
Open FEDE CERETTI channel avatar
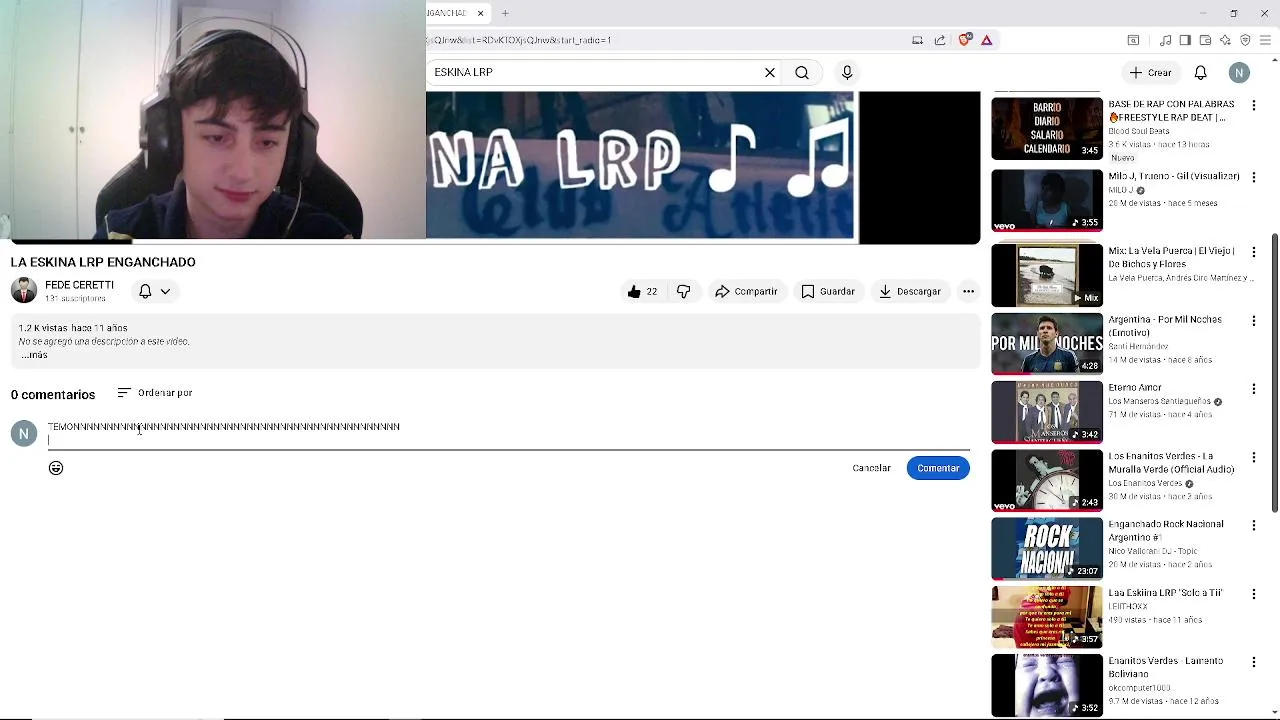pyautogui.click(x=24, y=291)
